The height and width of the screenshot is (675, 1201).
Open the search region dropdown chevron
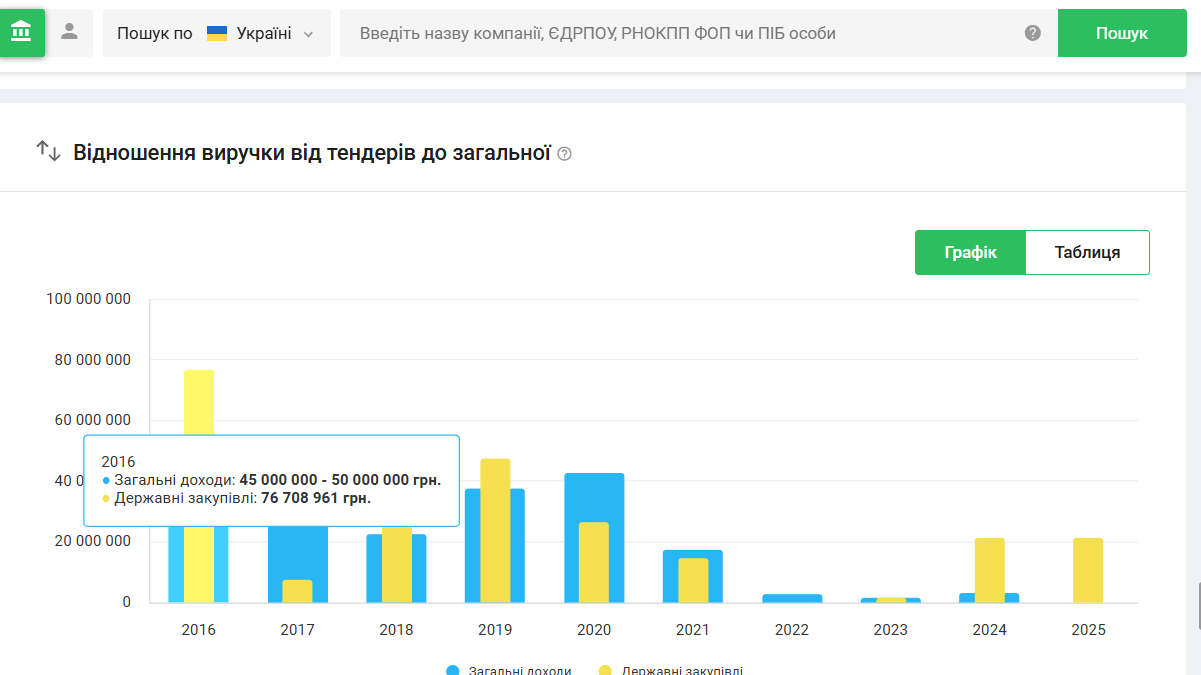[x=309, y=34]
